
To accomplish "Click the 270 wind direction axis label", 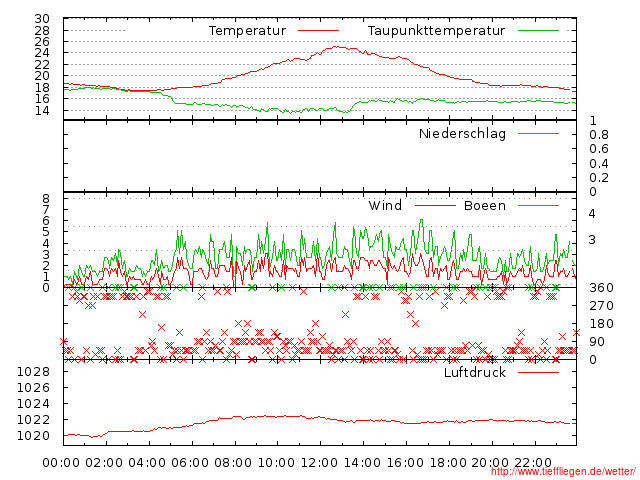I will point(601,306).
